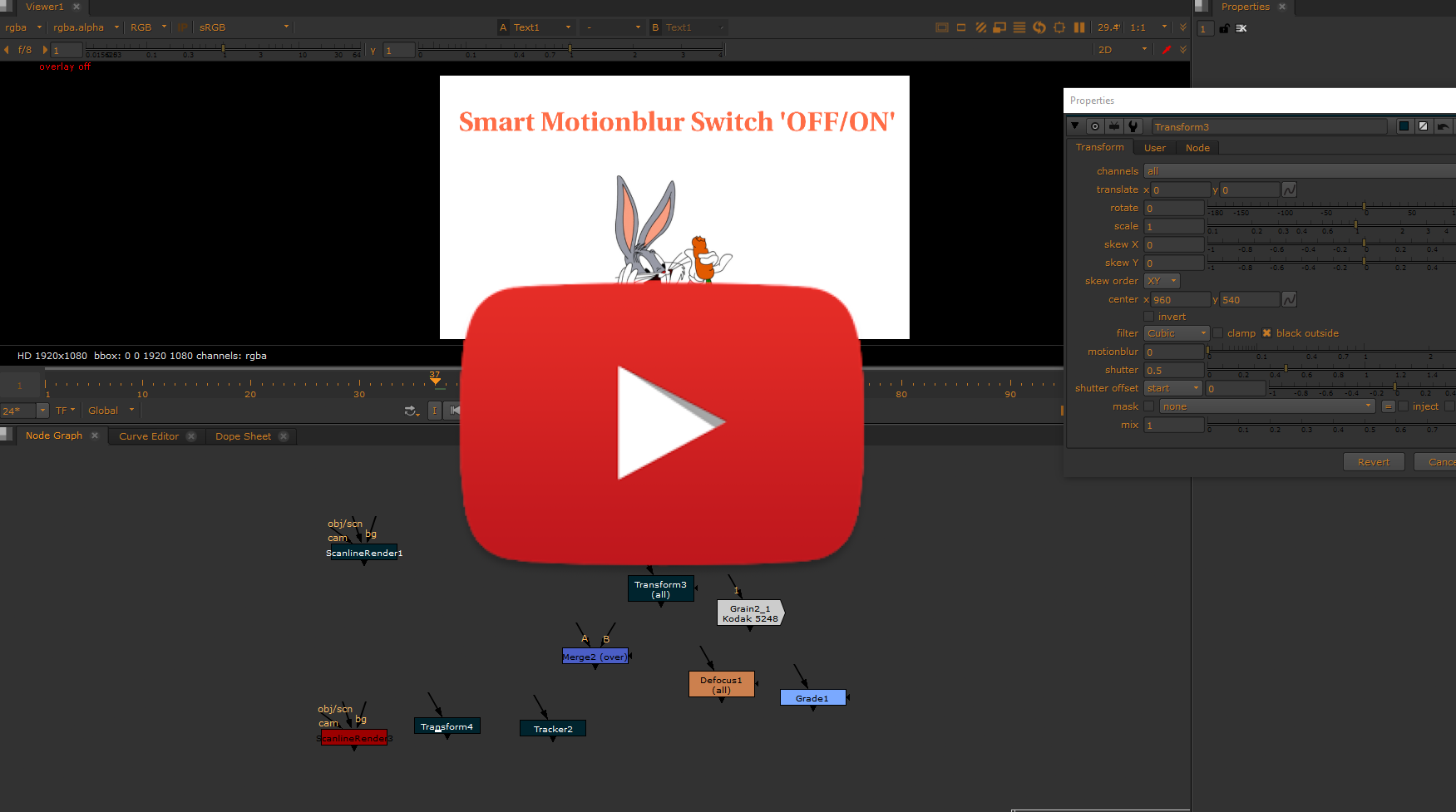The height and width of the screenshot is (812, 1456).
Task: Click the YouTube play button overlay
Action: tap(663, 422)
